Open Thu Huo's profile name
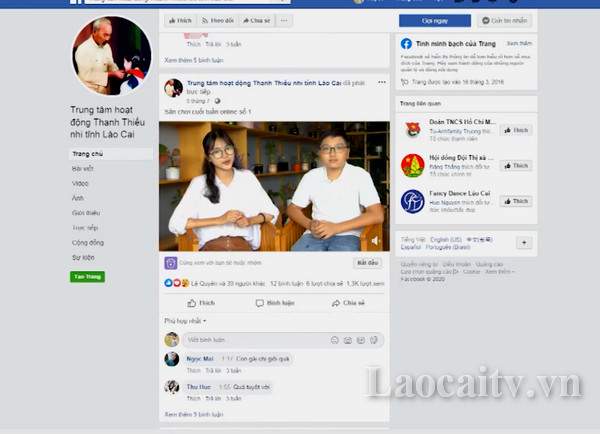Viewport: 600px width, 434px height. click(198, 387)
